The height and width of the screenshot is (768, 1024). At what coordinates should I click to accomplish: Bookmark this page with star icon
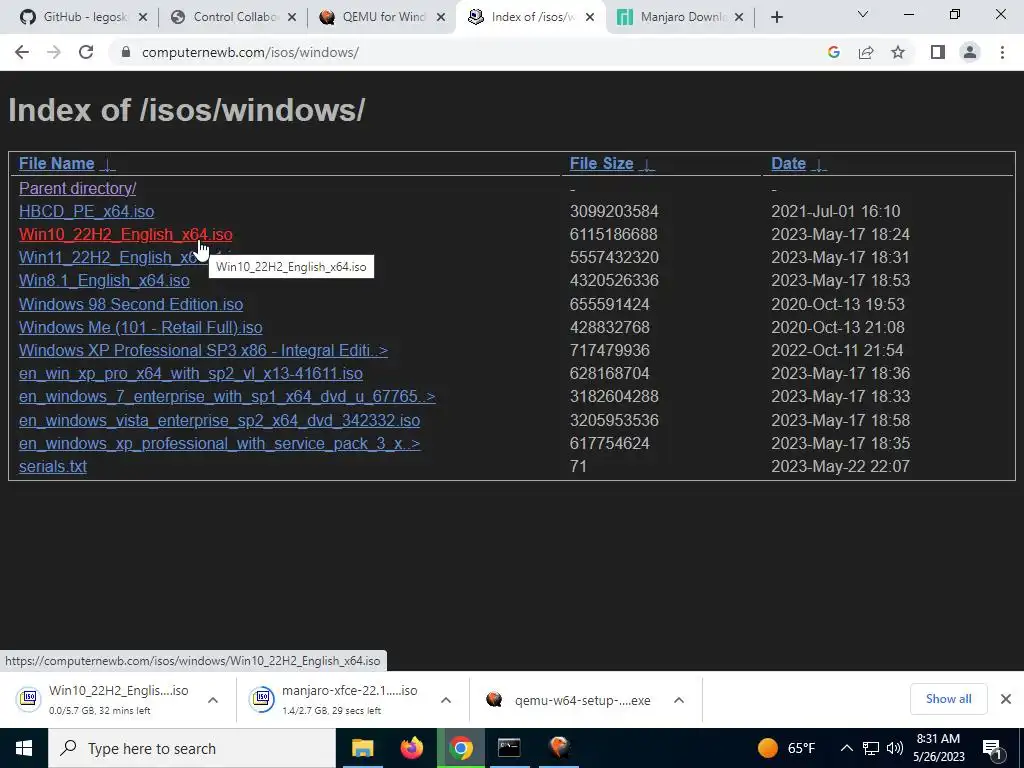pos(898,52)
